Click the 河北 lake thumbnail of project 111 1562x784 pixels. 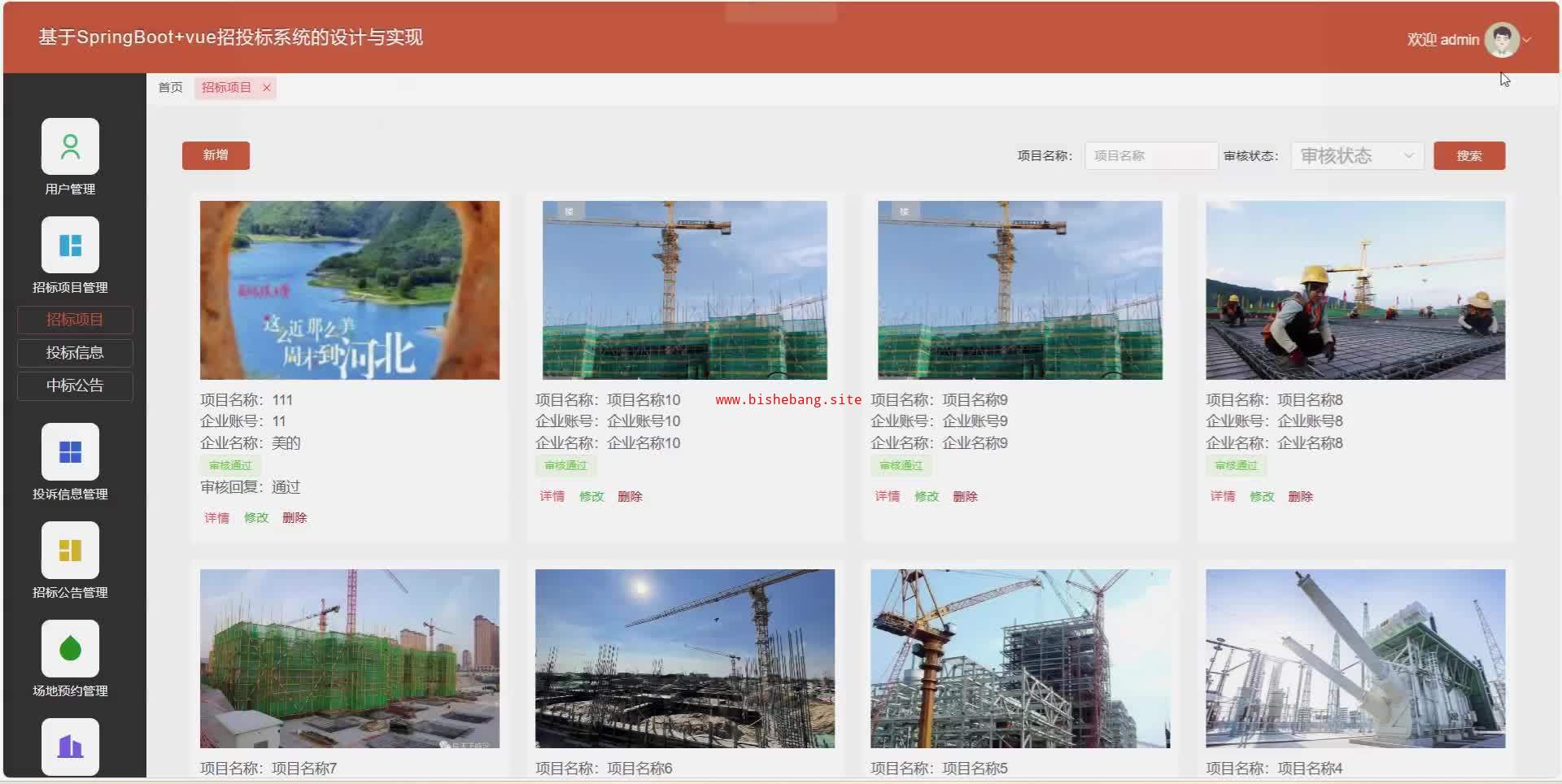tap(350, 290)
